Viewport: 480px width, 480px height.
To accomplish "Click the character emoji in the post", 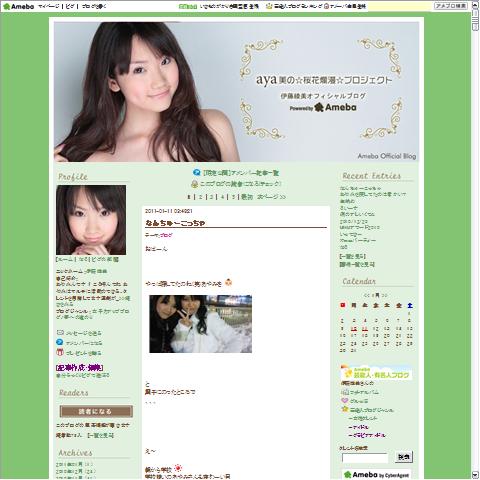I will tap(228, 283).
